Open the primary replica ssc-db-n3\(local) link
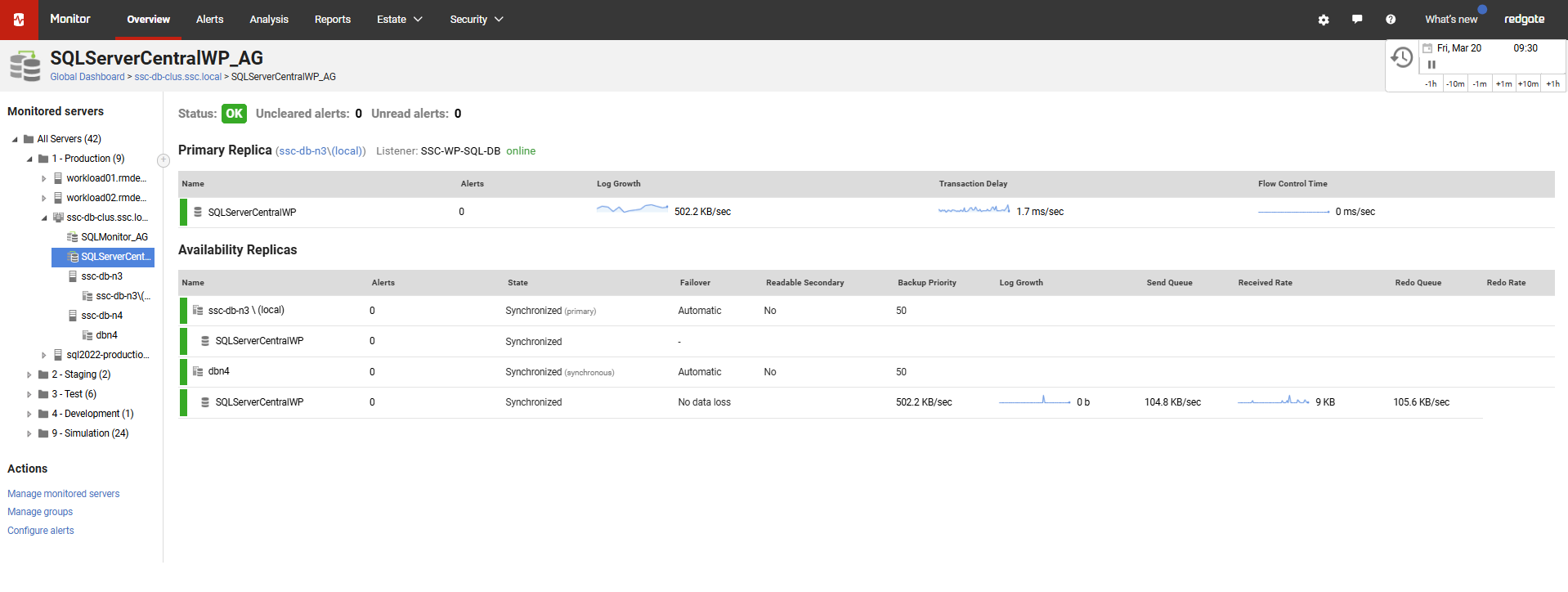Image resolution: width=1568 pixels, height=592 pixels. click(x=320, y=151)
